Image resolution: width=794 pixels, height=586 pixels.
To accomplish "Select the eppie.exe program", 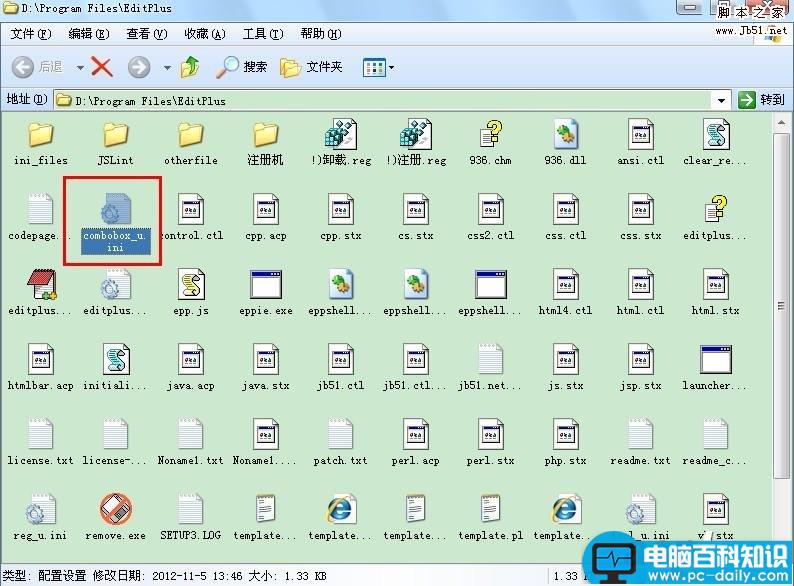I will pos(266,293).
